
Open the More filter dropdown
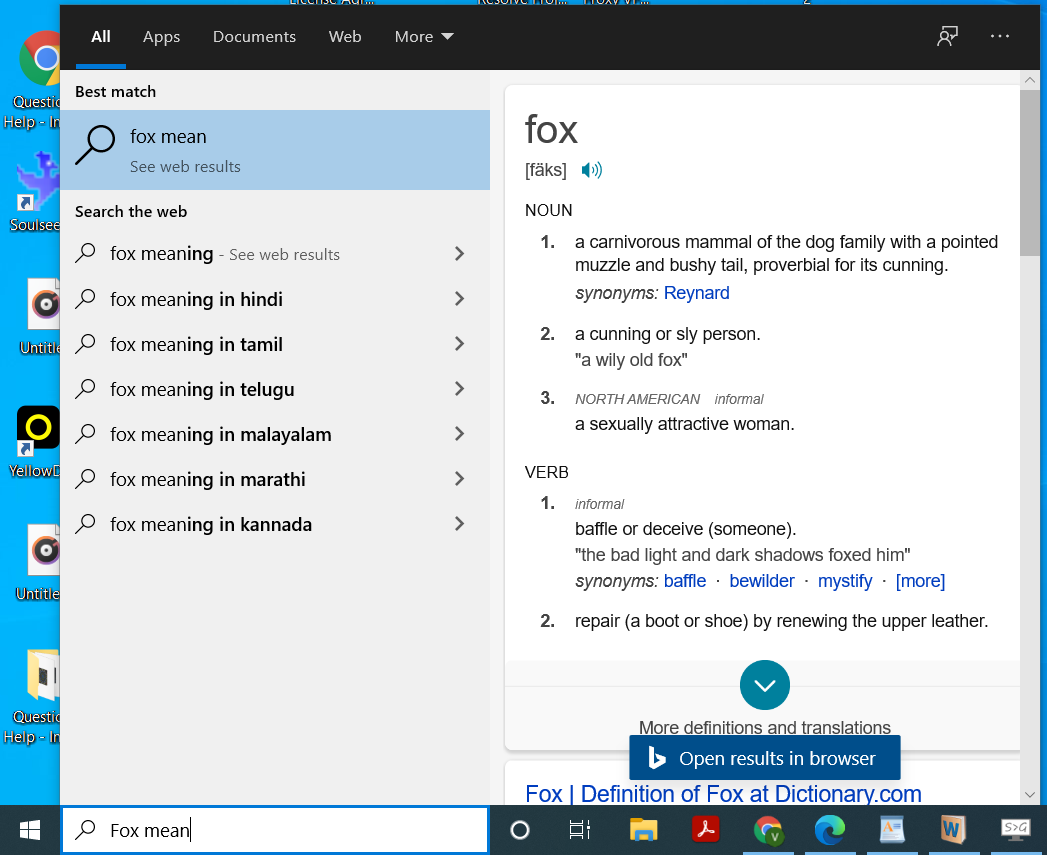[424, 37]
